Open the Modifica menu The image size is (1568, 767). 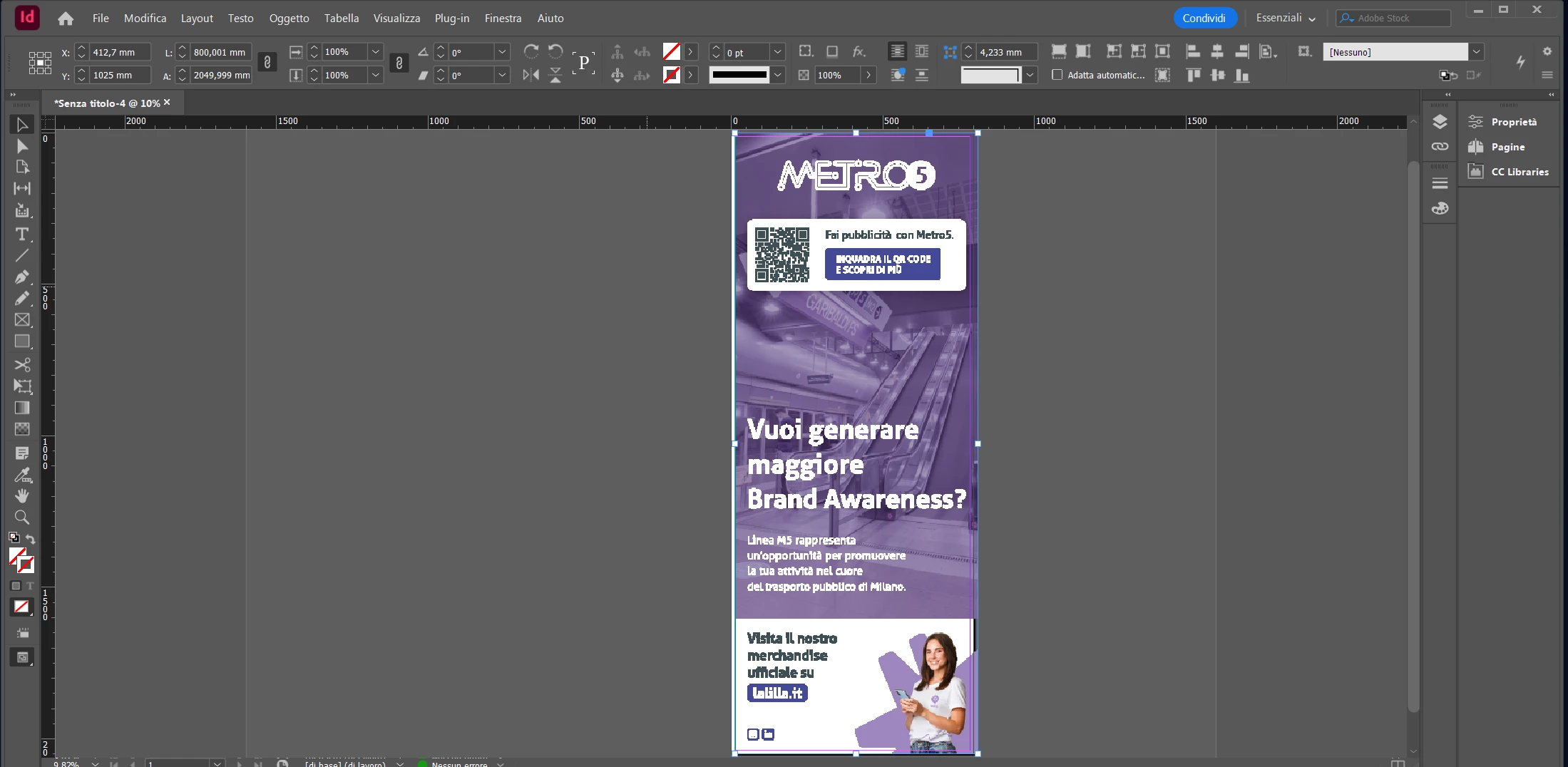click(145, 19)
